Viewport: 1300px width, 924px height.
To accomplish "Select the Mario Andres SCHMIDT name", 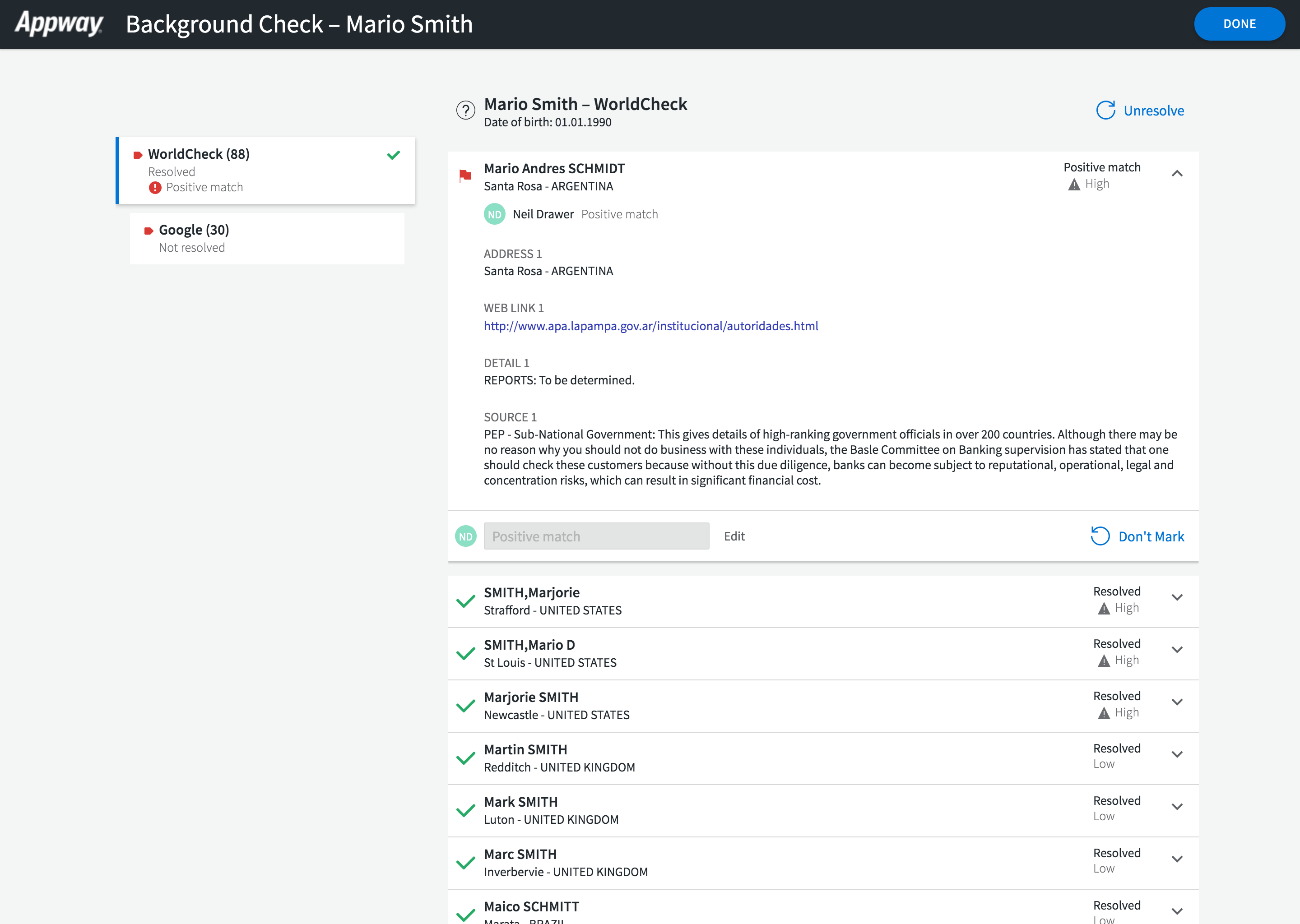I will (x=554, y=168).
